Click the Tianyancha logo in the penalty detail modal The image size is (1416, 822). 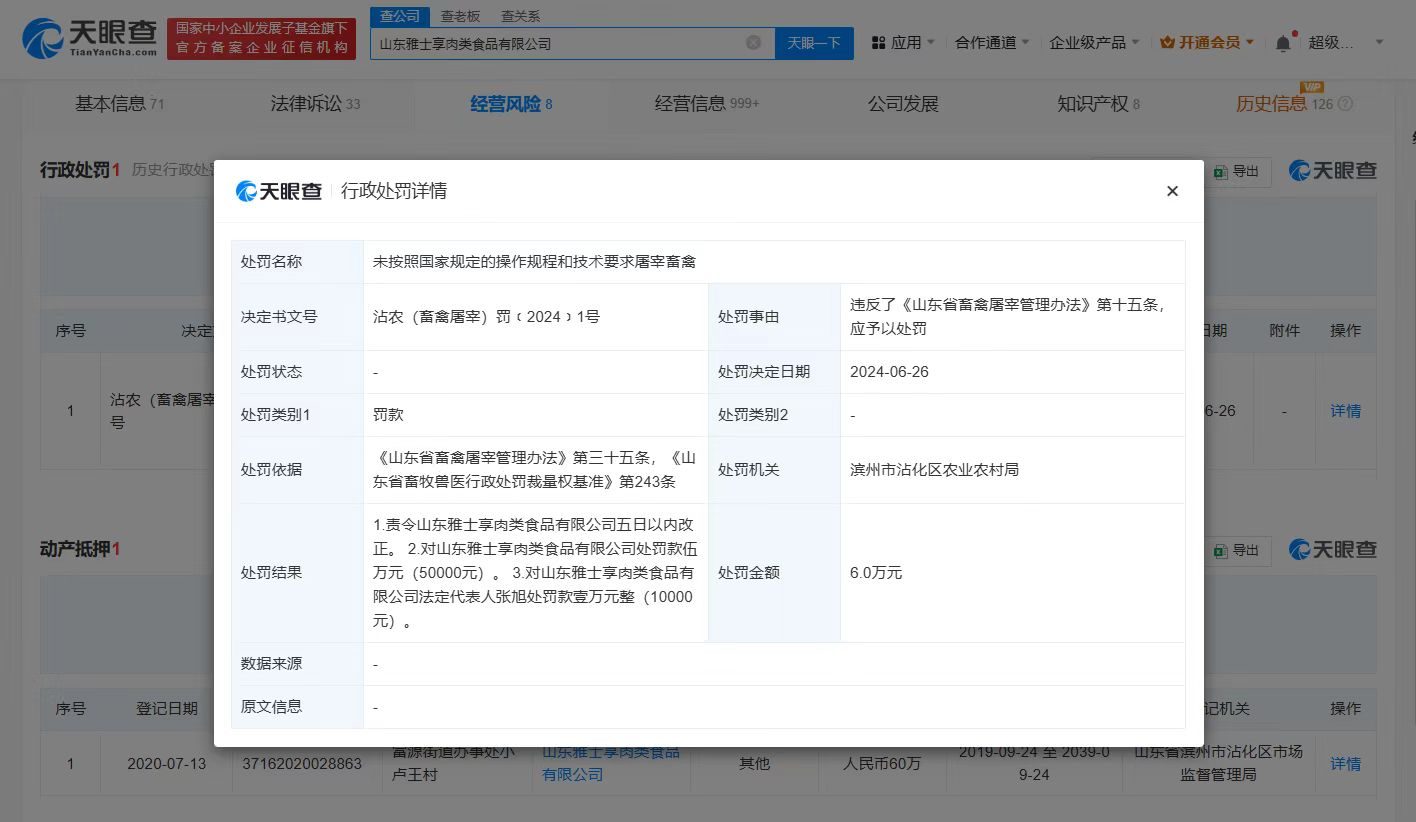(x=278, y=191)
